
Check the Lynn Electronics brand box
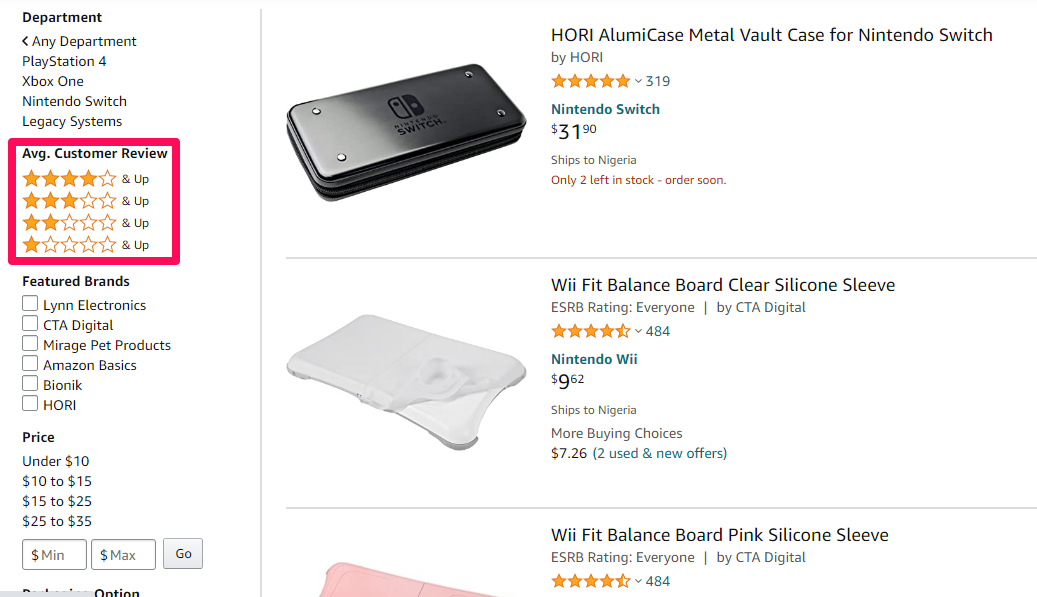tap(30, 303)
